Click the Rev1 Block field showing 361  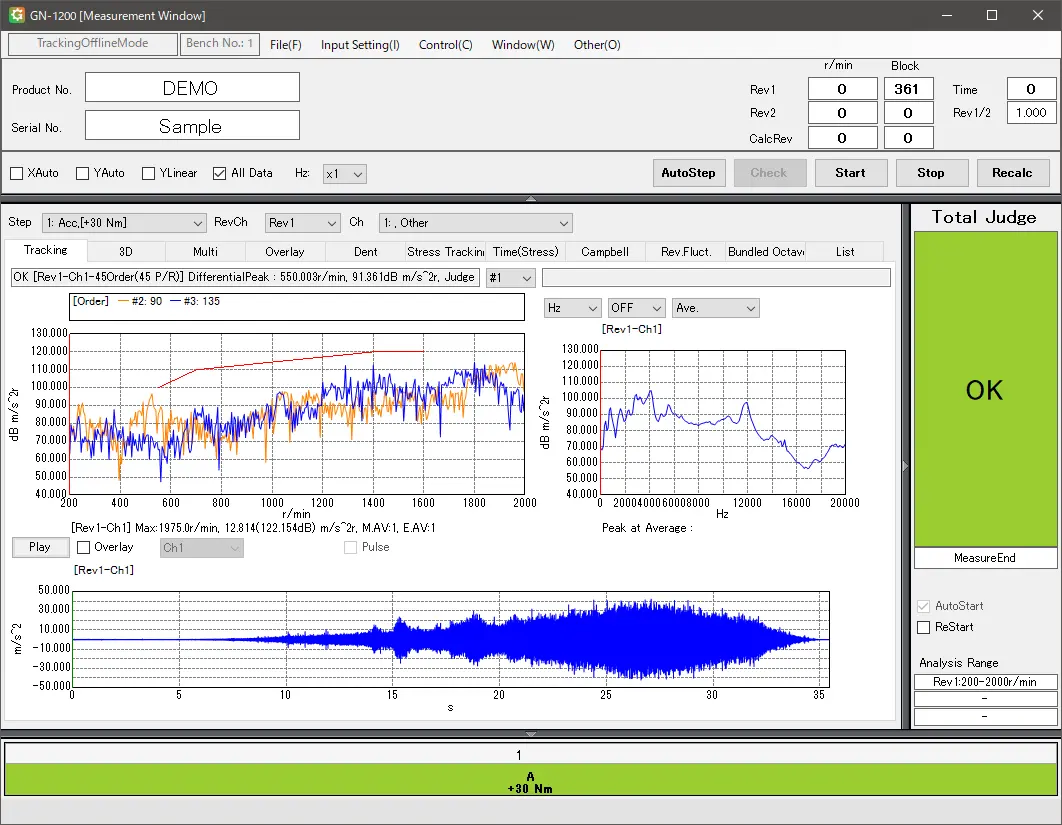point(908,89)
